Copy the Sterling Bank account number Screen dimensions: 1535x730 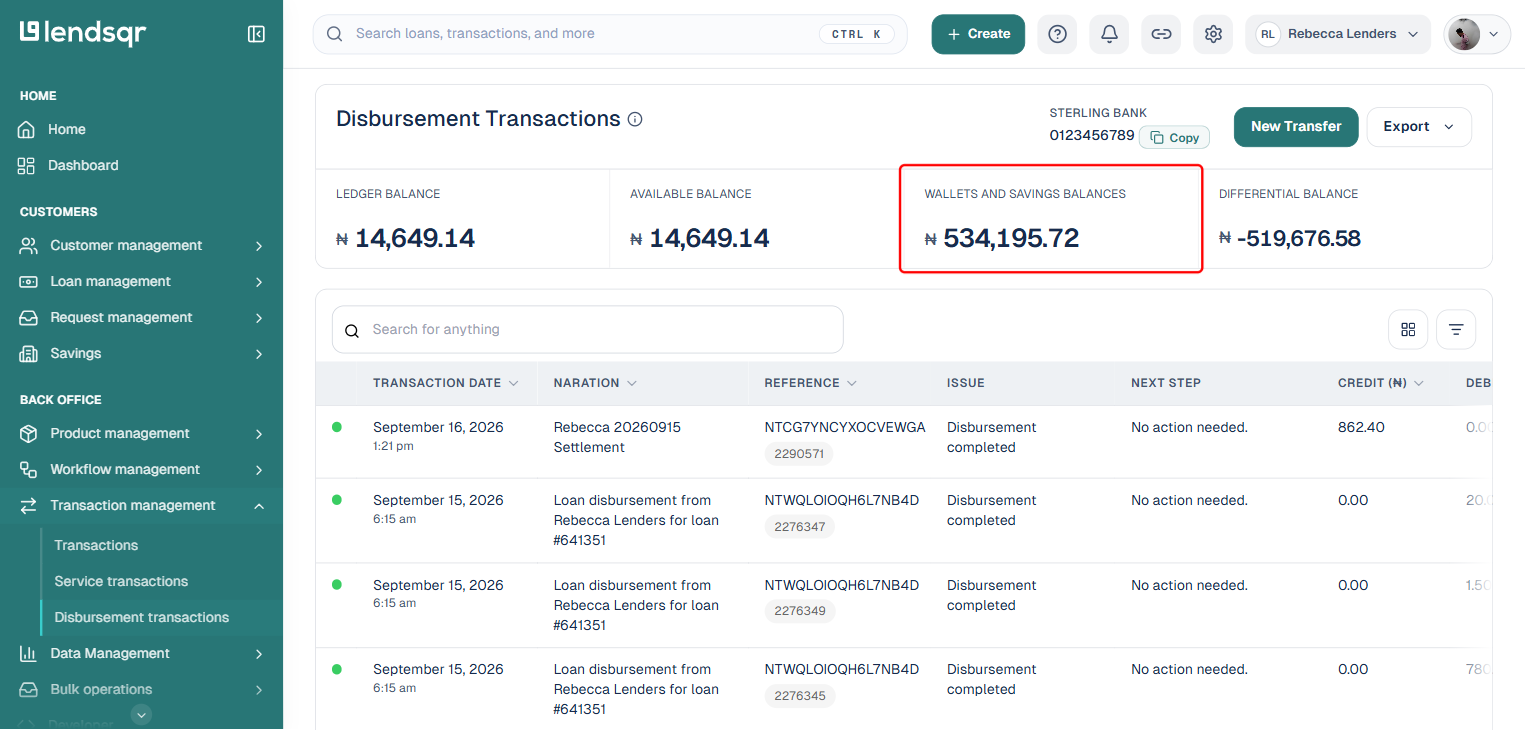point(1174,138)
